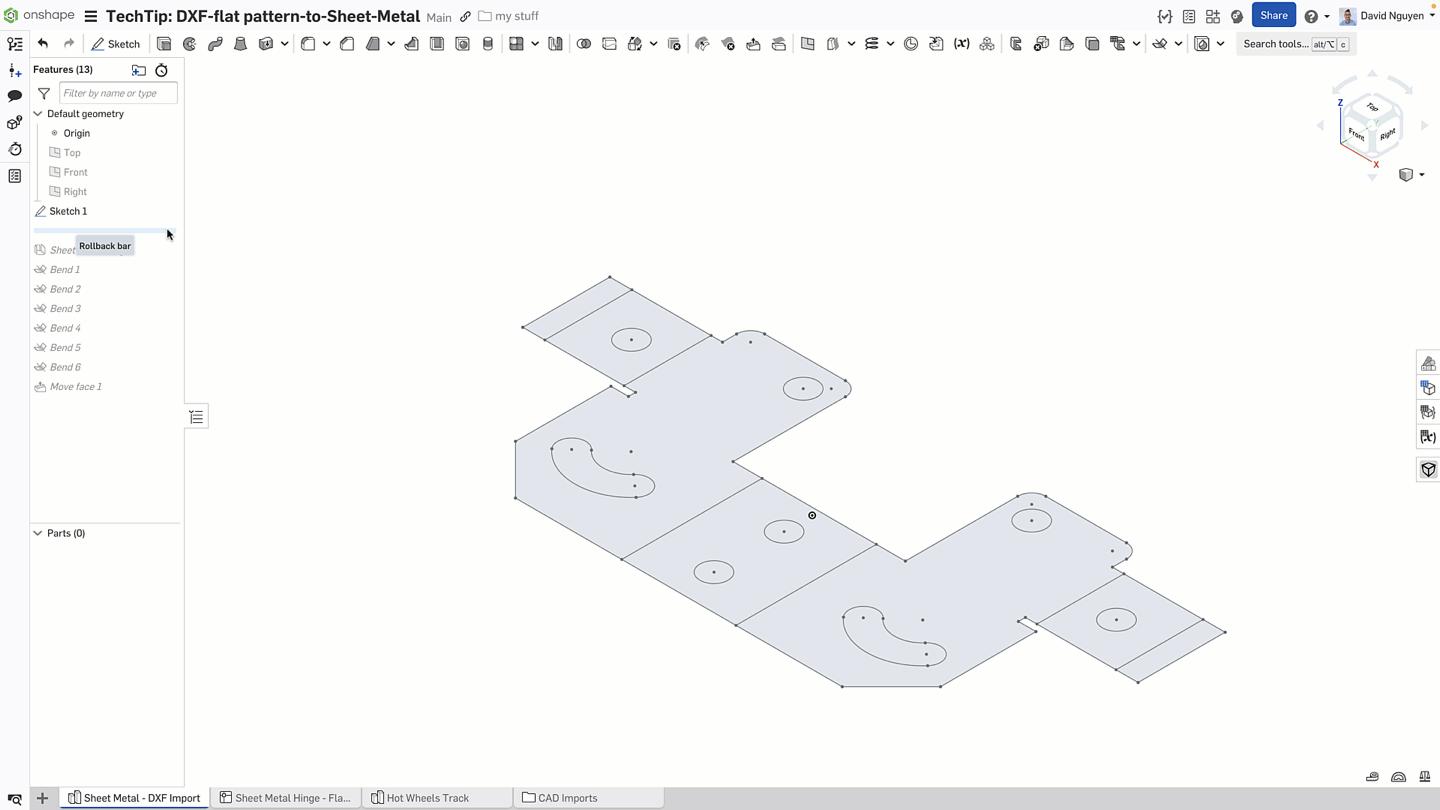Select the Sweep tool
Viewport: 1440px width, 810px height.
[215, 44]
